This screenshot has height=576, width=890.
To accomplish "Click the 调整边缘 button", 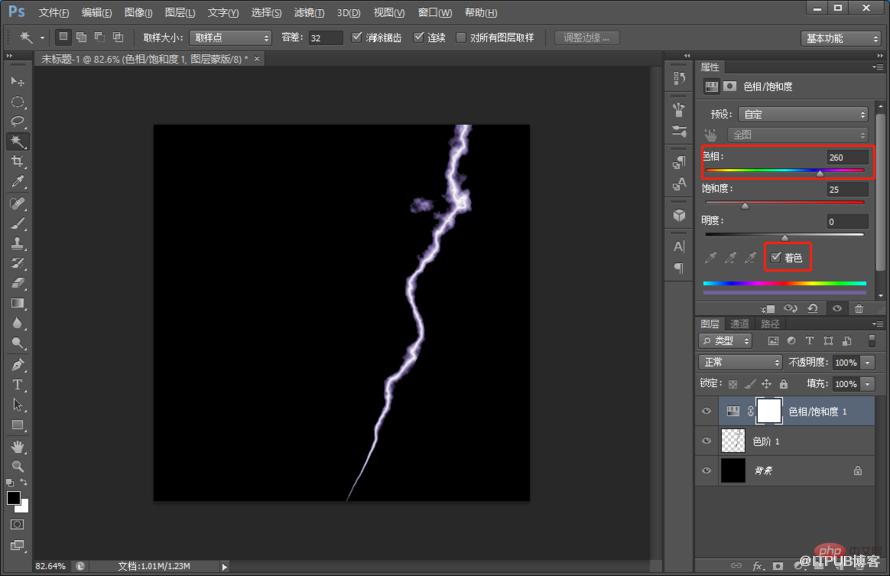I will pos(586,38).
